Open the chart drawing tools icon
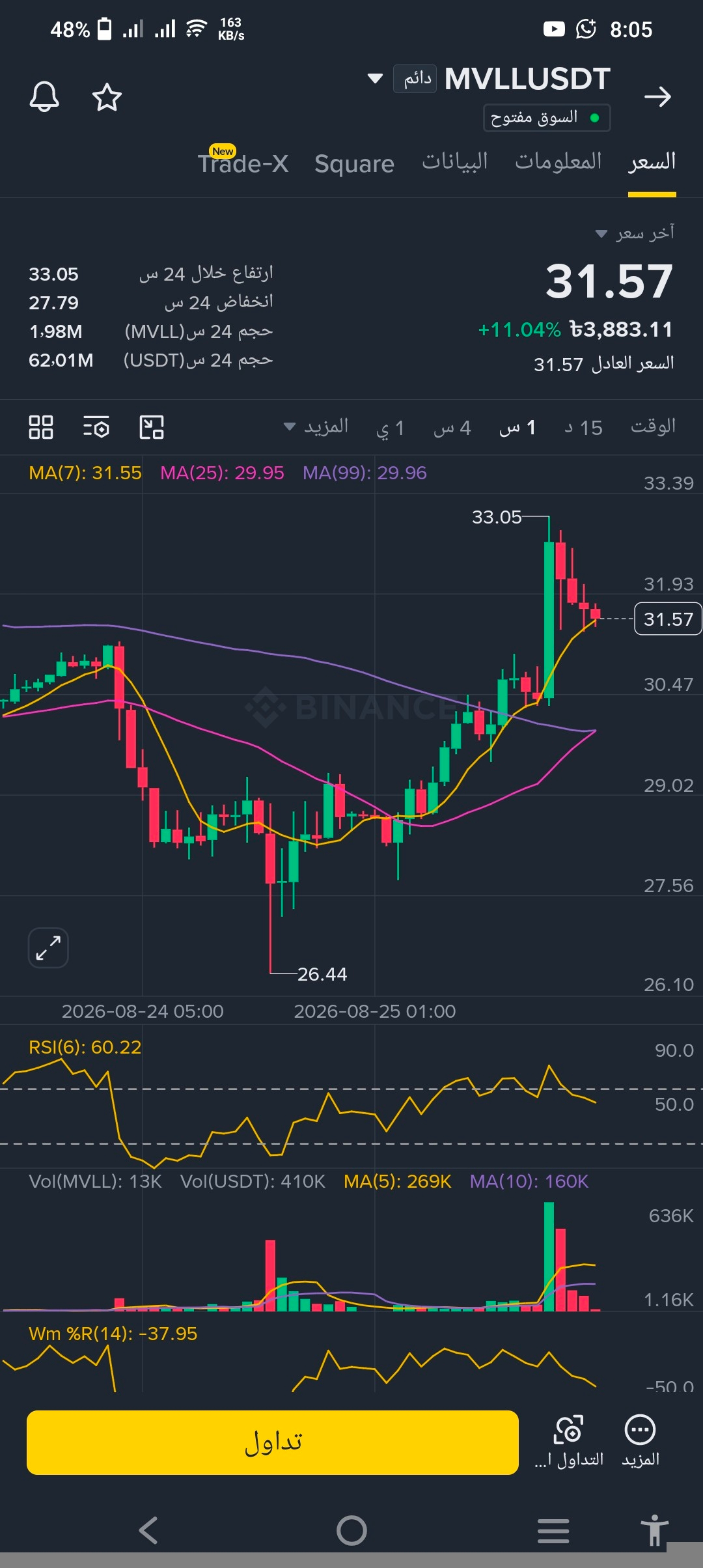The width and height of the screenshot is (703, 1568). click(152, 427)
